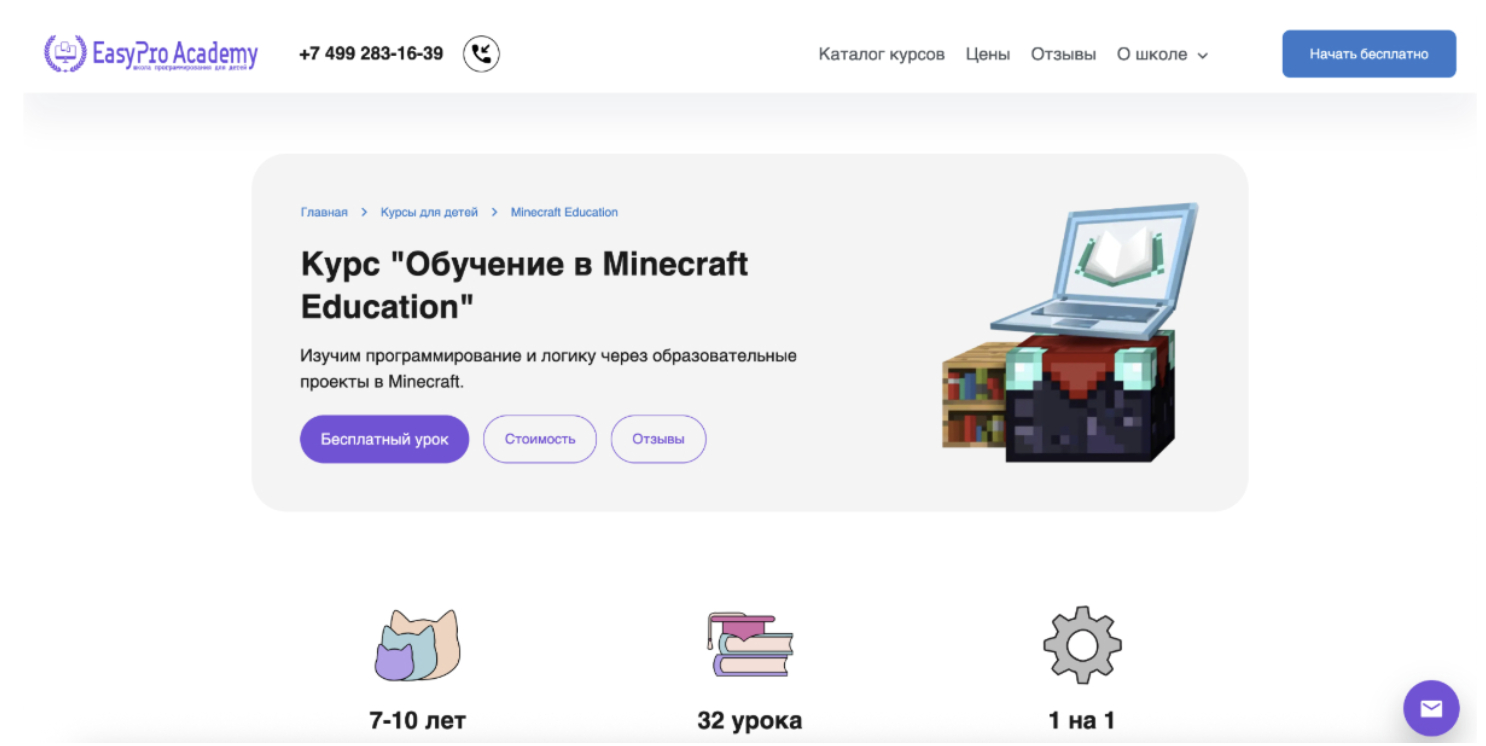The image size is (1486, 746).
Task: Click the phone callback icon
Action: [x=481, y=54]
